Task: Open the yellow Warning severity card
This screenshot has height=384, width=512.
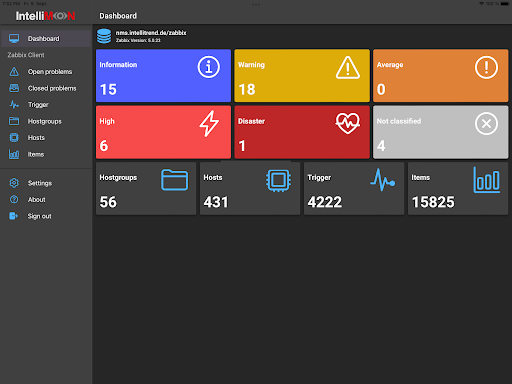Action: [x=302, y=76]
